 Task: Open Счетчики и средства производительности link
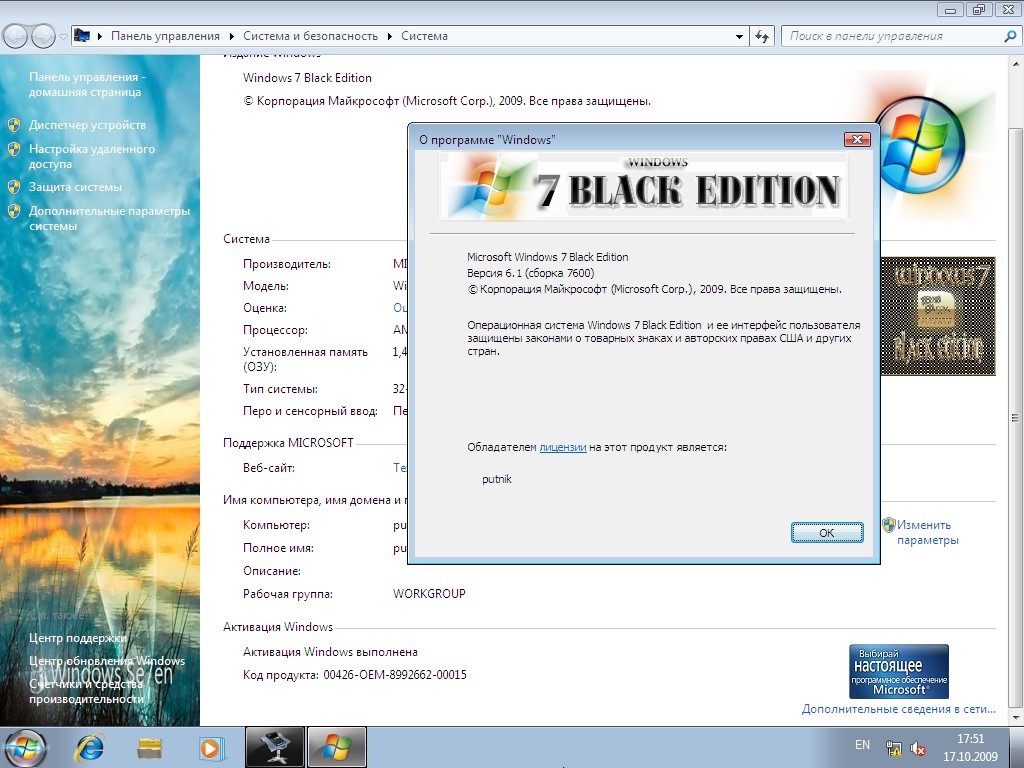click(x=86, y=691)
